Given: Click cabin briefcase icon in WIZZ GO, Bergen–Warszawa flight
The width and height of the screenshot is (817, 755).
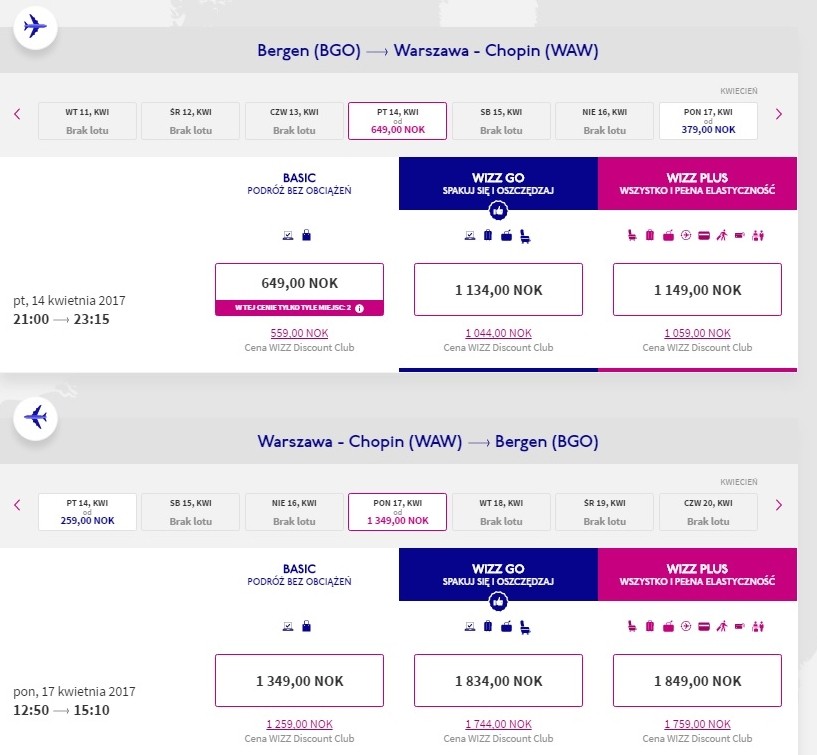Looking at the screenshot, I should point(506,236).
